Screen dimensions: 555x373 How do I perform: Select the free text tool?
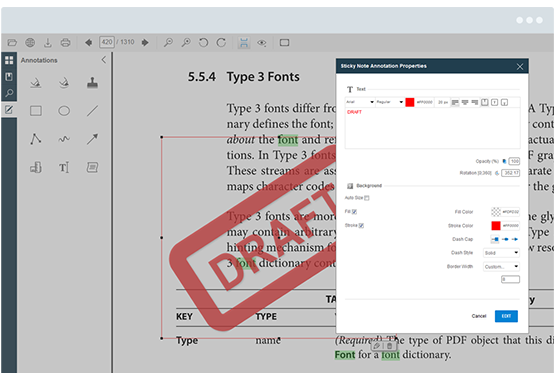(64, 167)
